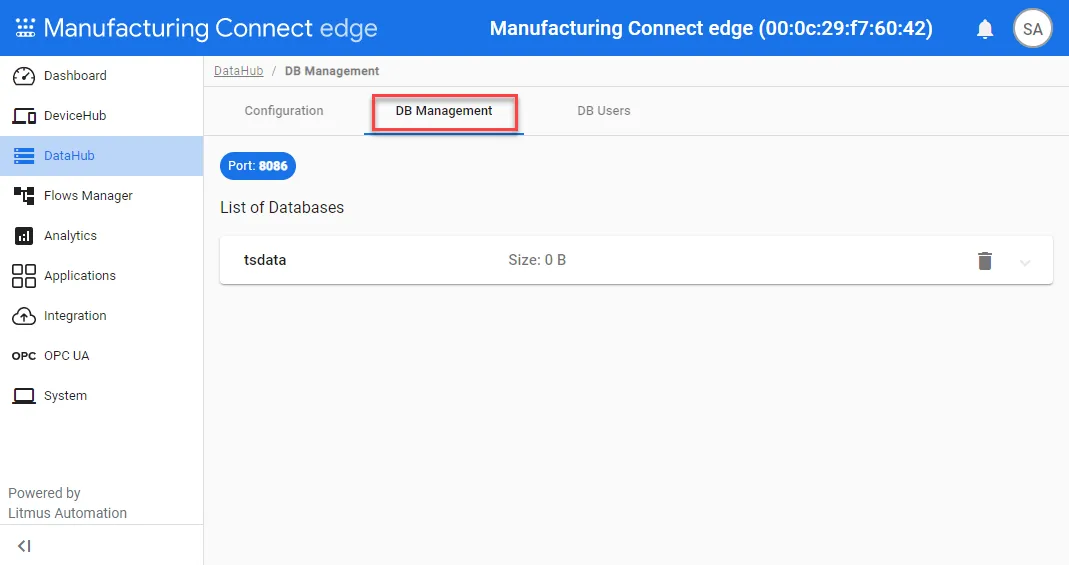Image resolution: width=1069 pixels, height=565 pixels.
Task: Open Flows Manager from the sidebar
Action: (x=102, y=196)
